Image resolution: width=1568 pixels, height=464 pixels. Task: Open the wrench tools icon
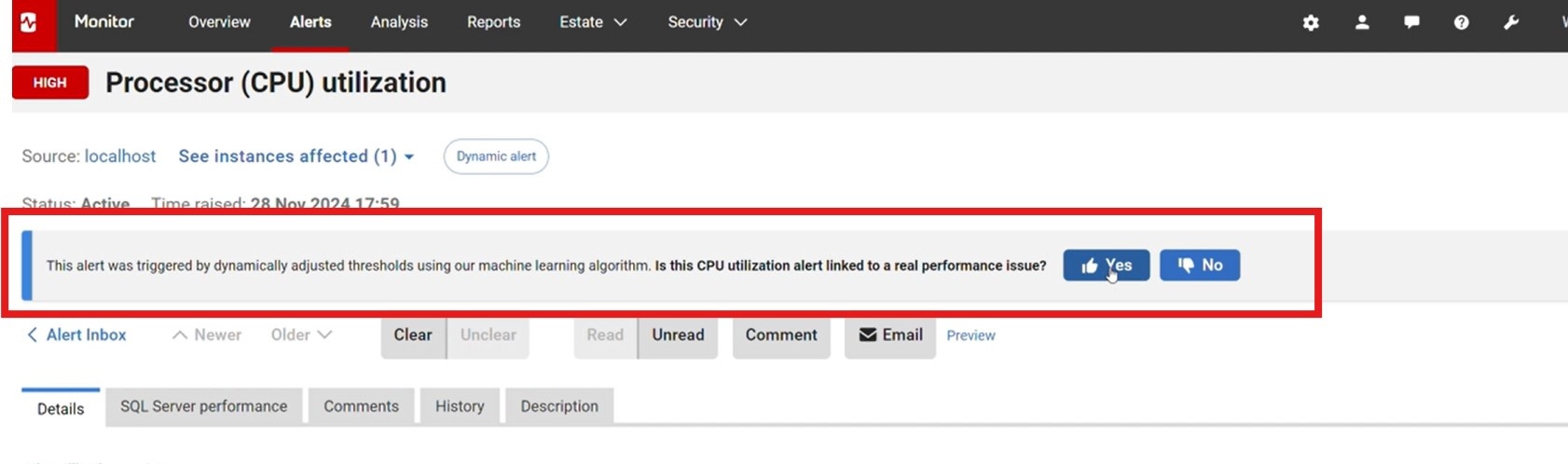click(x=1511, y=22)
